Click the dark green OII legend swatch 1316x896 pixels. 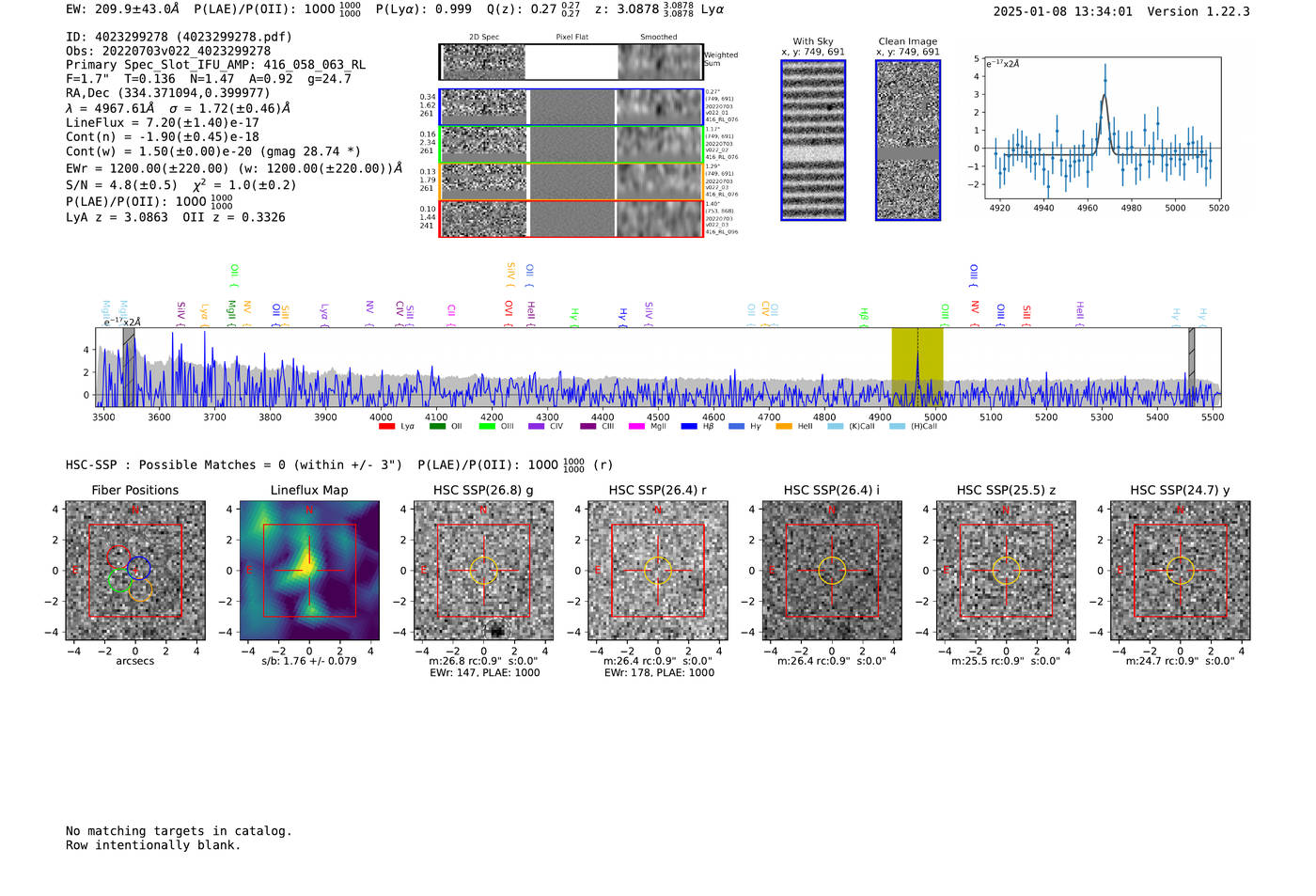coord(436,427)
